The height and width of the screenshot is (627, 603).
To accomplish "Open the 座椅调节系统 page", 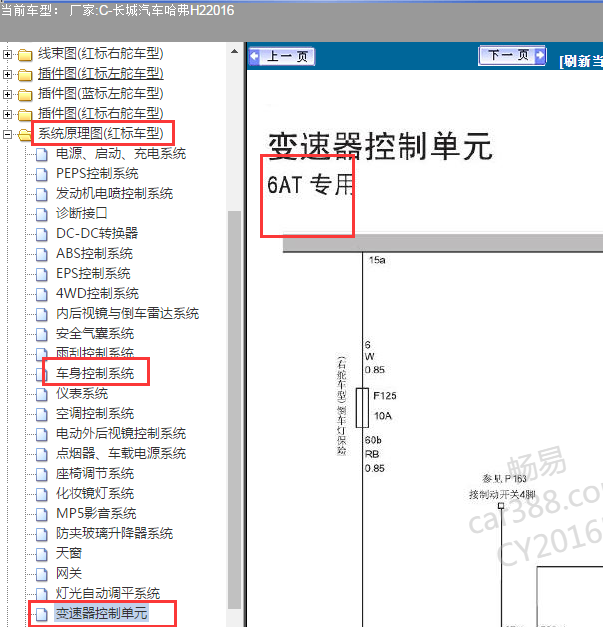I will 95,473.
